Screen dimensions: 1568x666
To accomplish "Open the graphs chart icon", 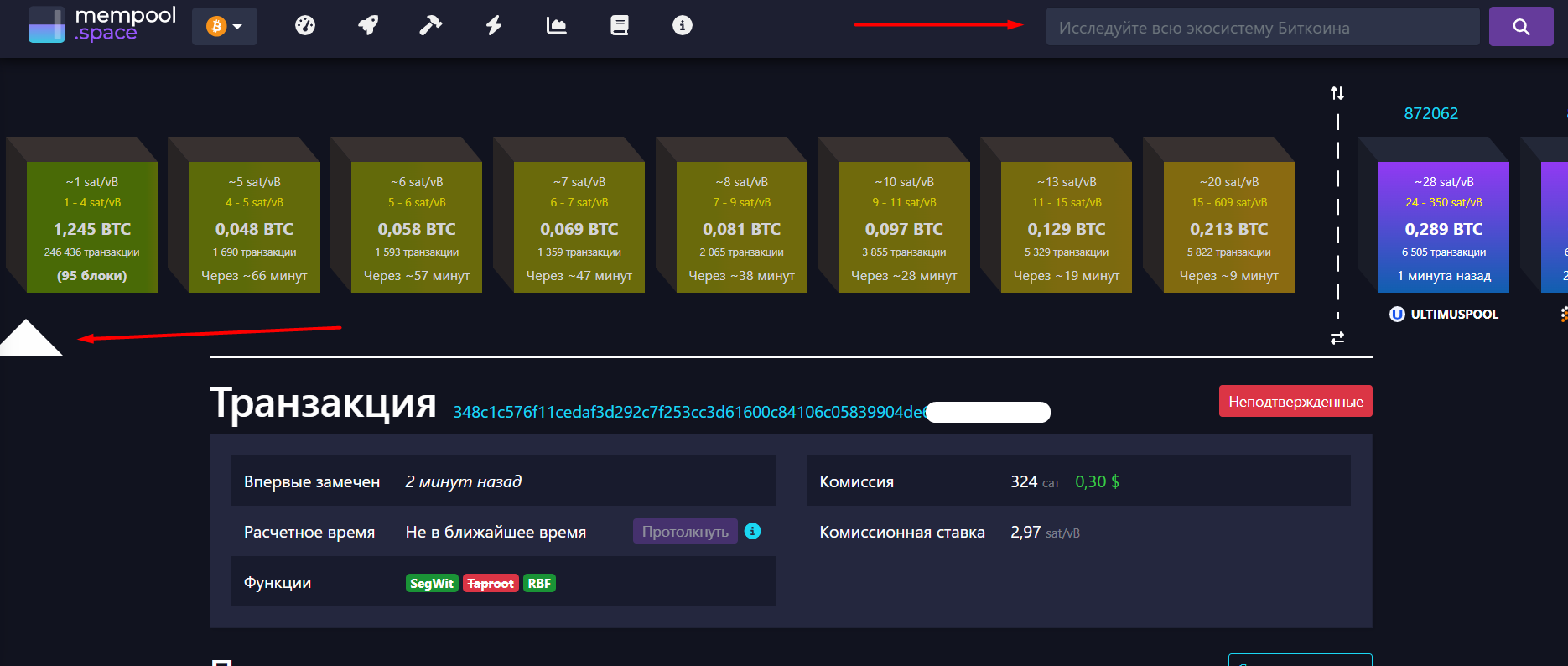I will (x=557, y=26).
